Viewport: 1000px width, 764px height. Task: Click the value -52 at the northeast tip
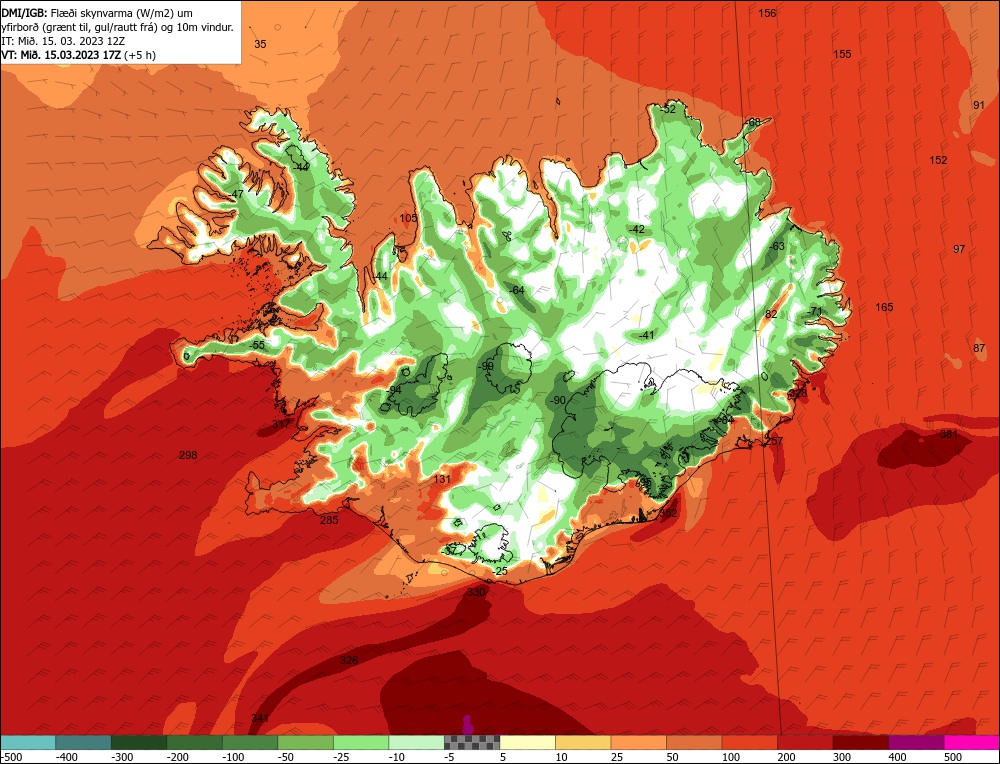point(667,110)
